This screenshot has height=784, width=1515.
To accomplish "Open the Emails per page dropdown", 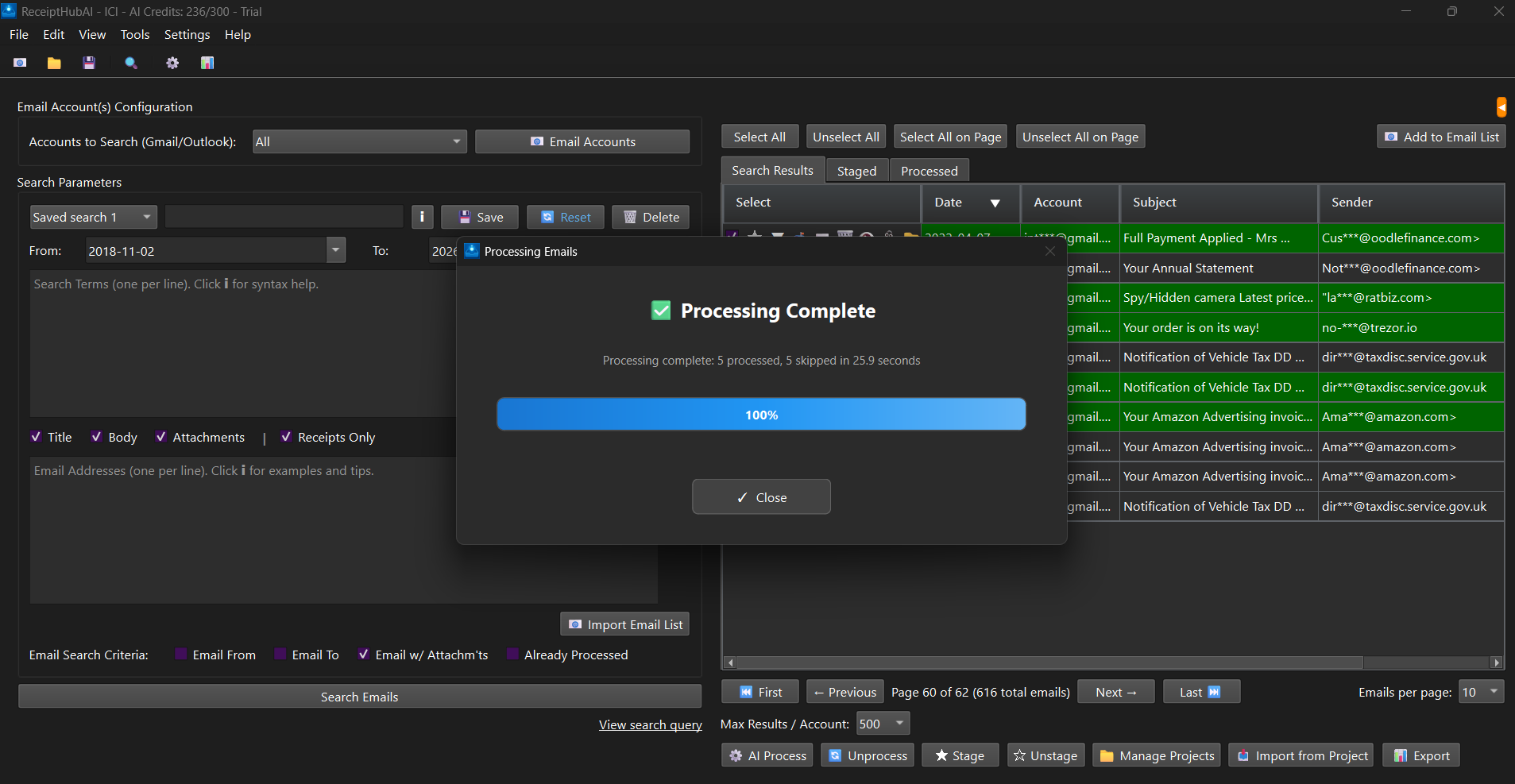I will pos(1482,692).
